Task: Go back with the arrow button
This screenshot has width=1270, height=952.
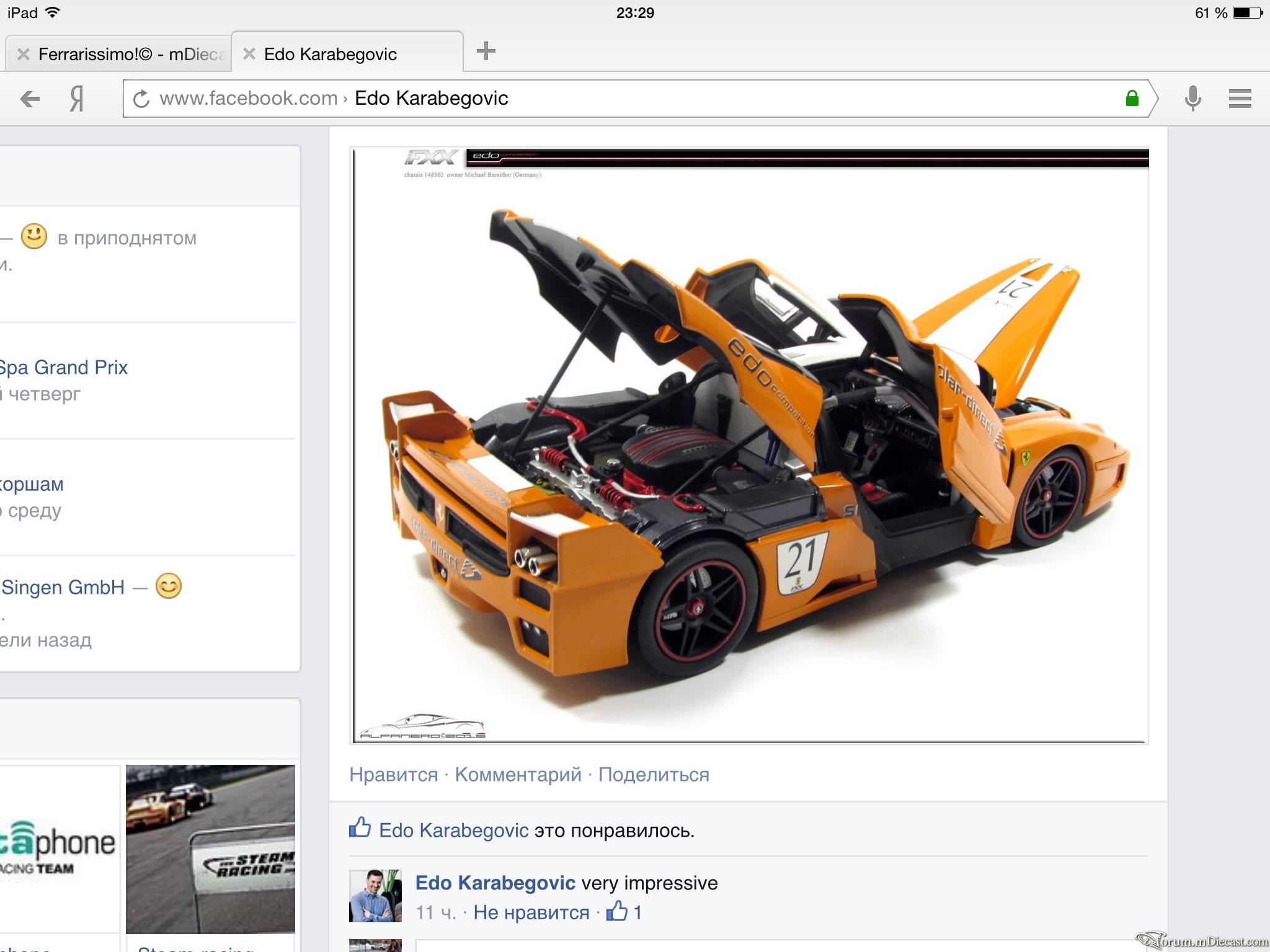Action: tap(29, 99)
